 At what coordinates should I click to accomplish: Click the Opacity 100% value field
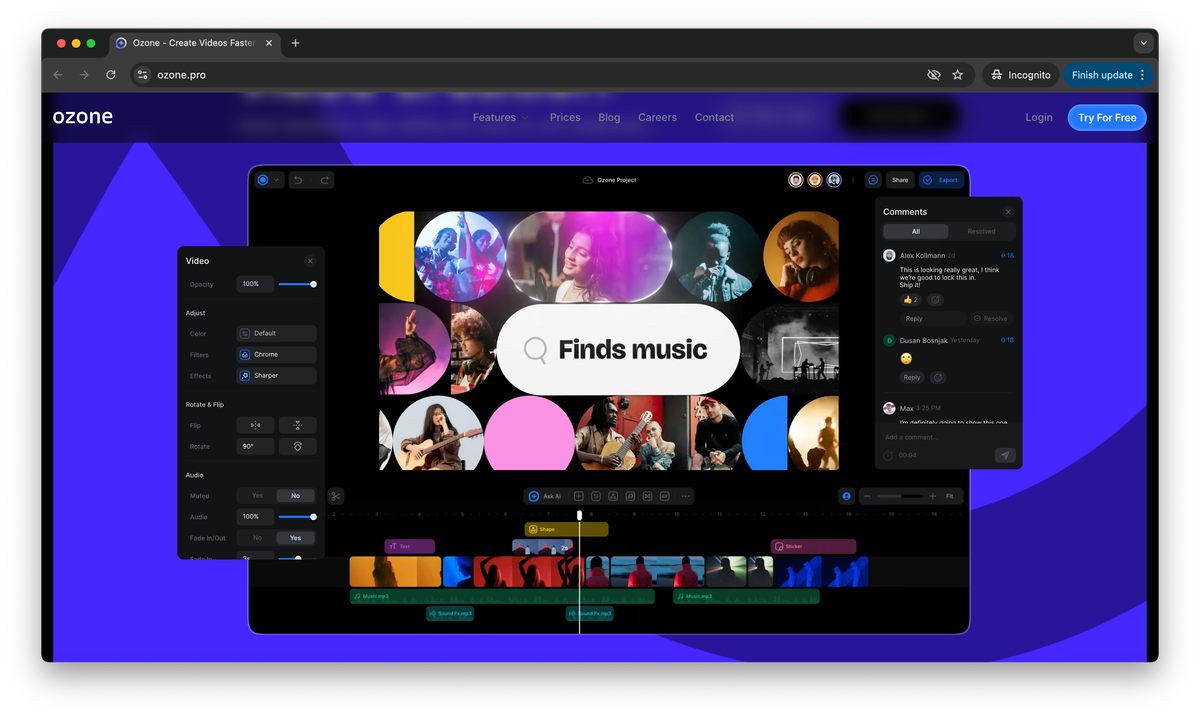pos(255,284)
